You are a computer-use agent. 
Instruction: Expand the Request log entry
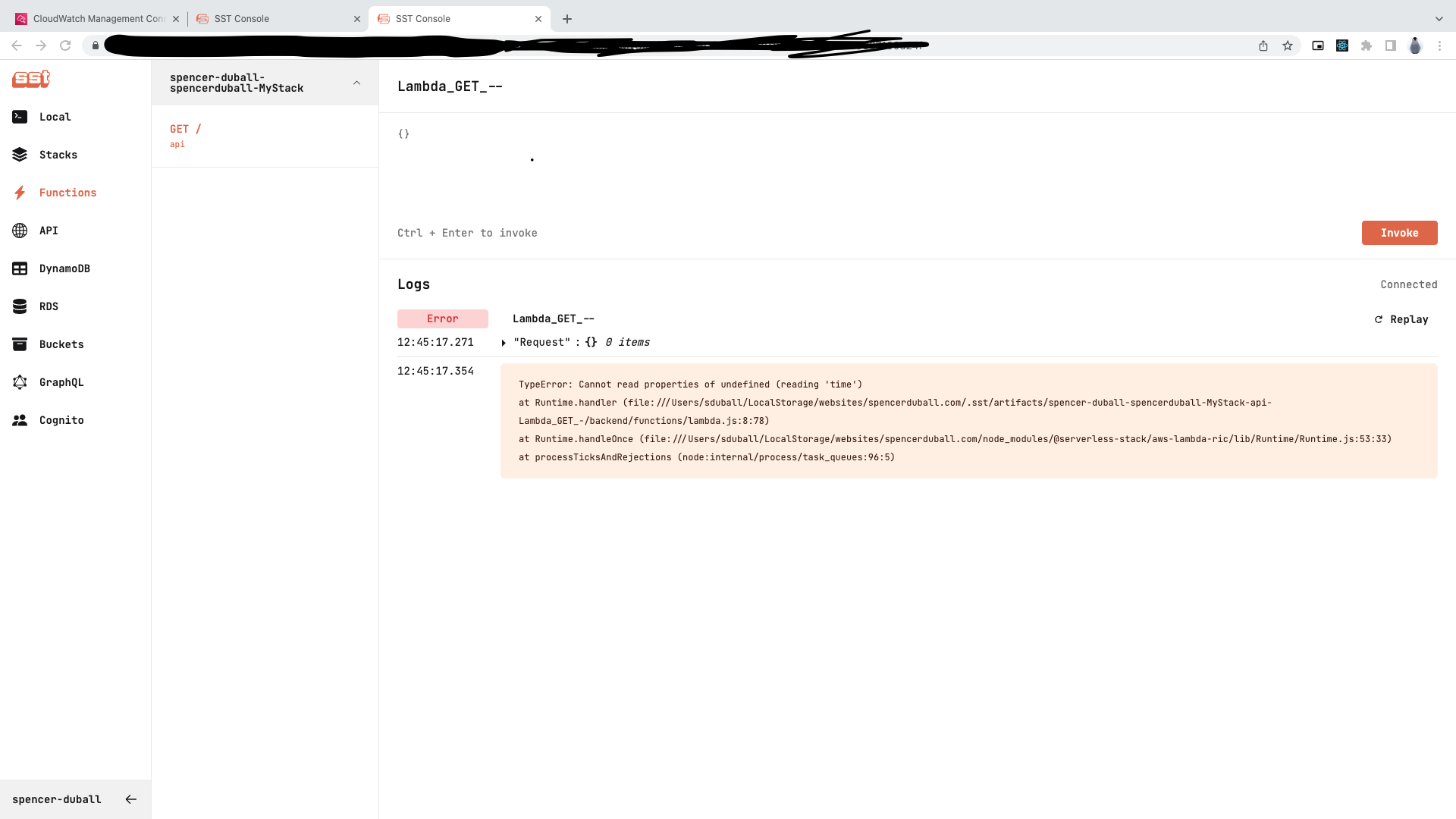point(504,342)
